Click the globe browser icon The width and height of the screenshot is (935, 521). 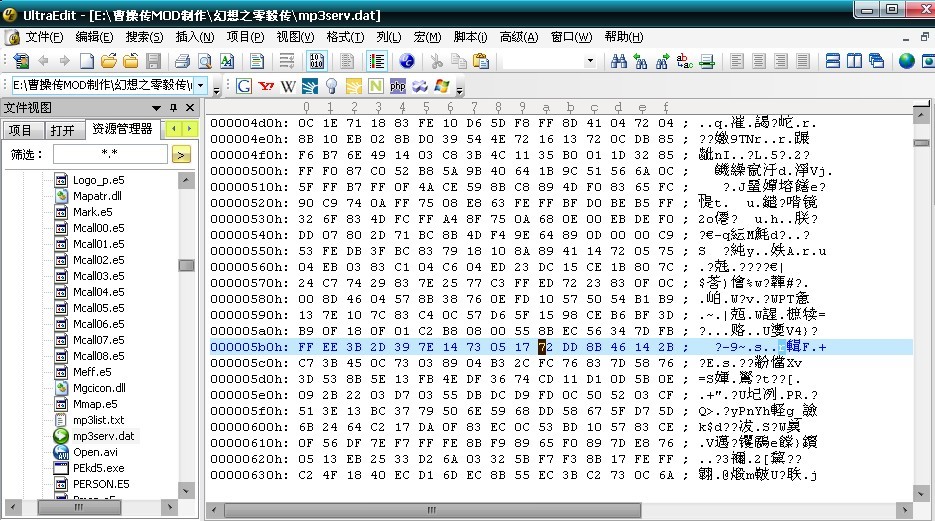click(x=907, y=61)
